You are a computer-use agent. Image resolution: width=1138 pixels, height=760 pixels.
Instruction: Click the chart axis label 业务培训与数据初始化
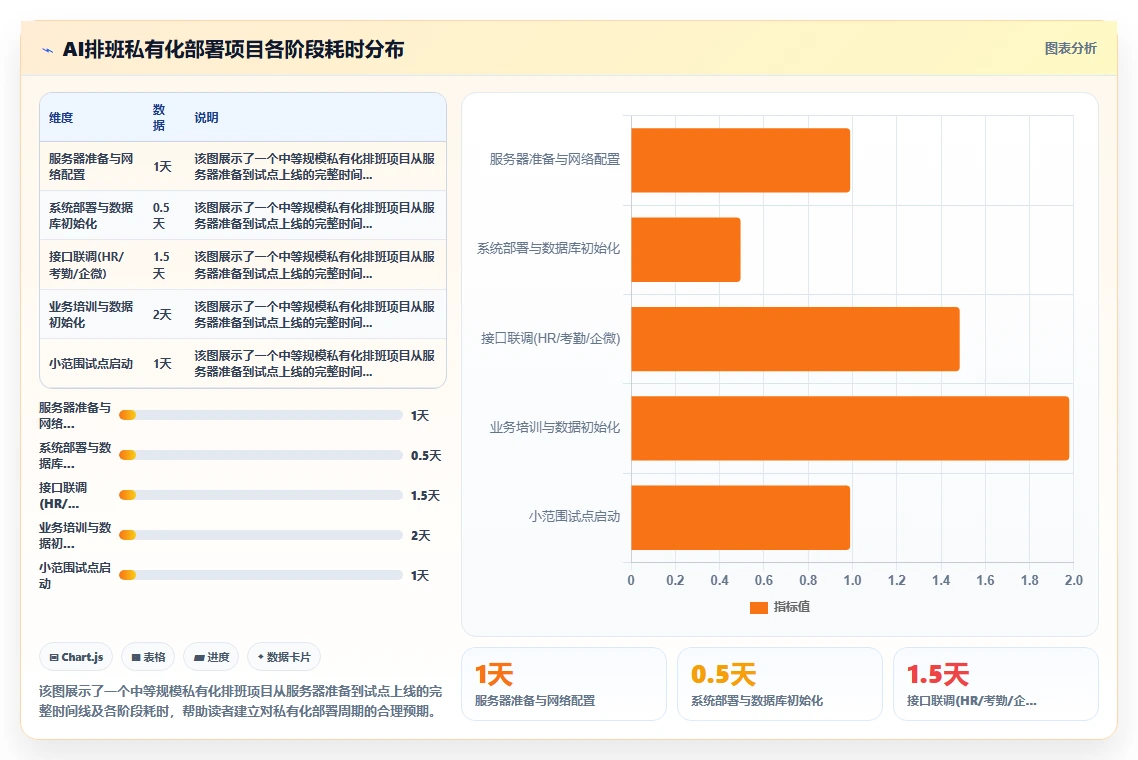[554, 428]
